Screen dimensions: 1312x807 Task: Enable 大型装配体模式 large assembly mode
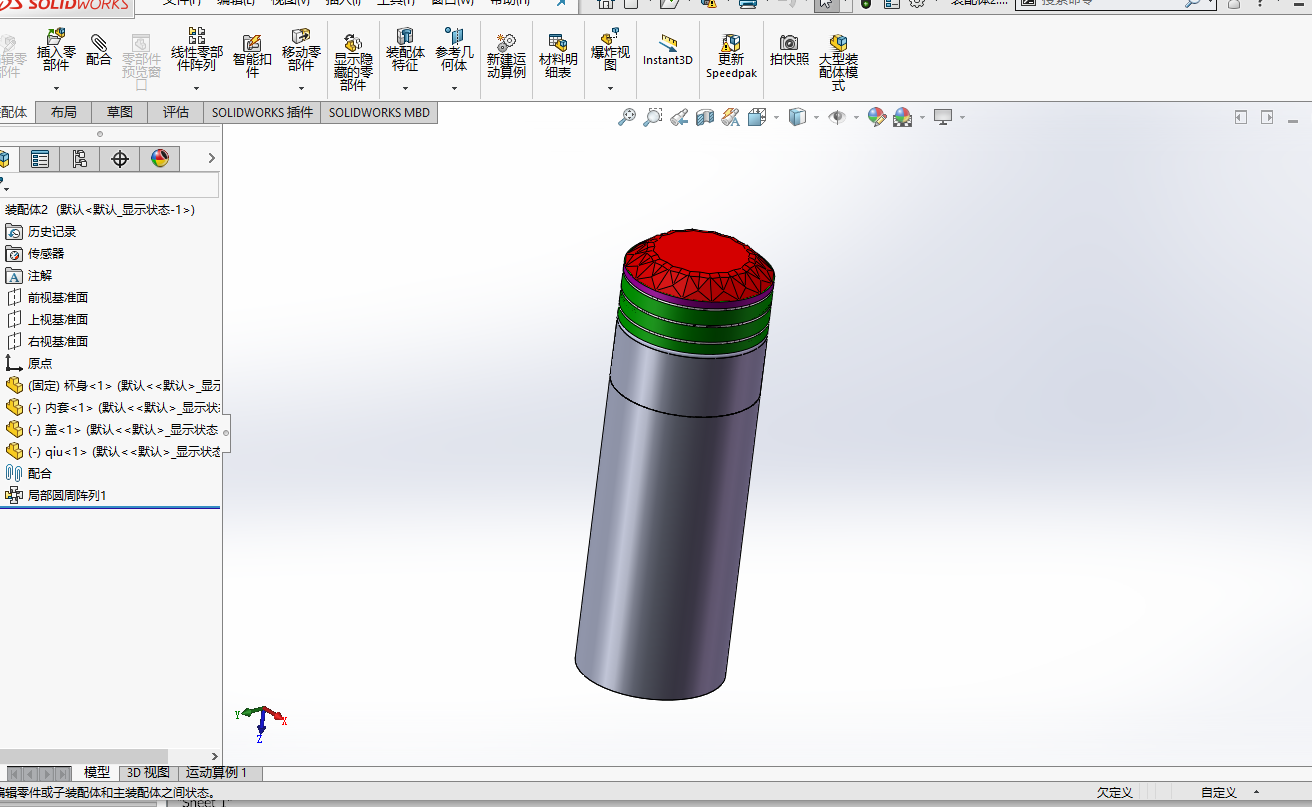(x=838, y=62)
